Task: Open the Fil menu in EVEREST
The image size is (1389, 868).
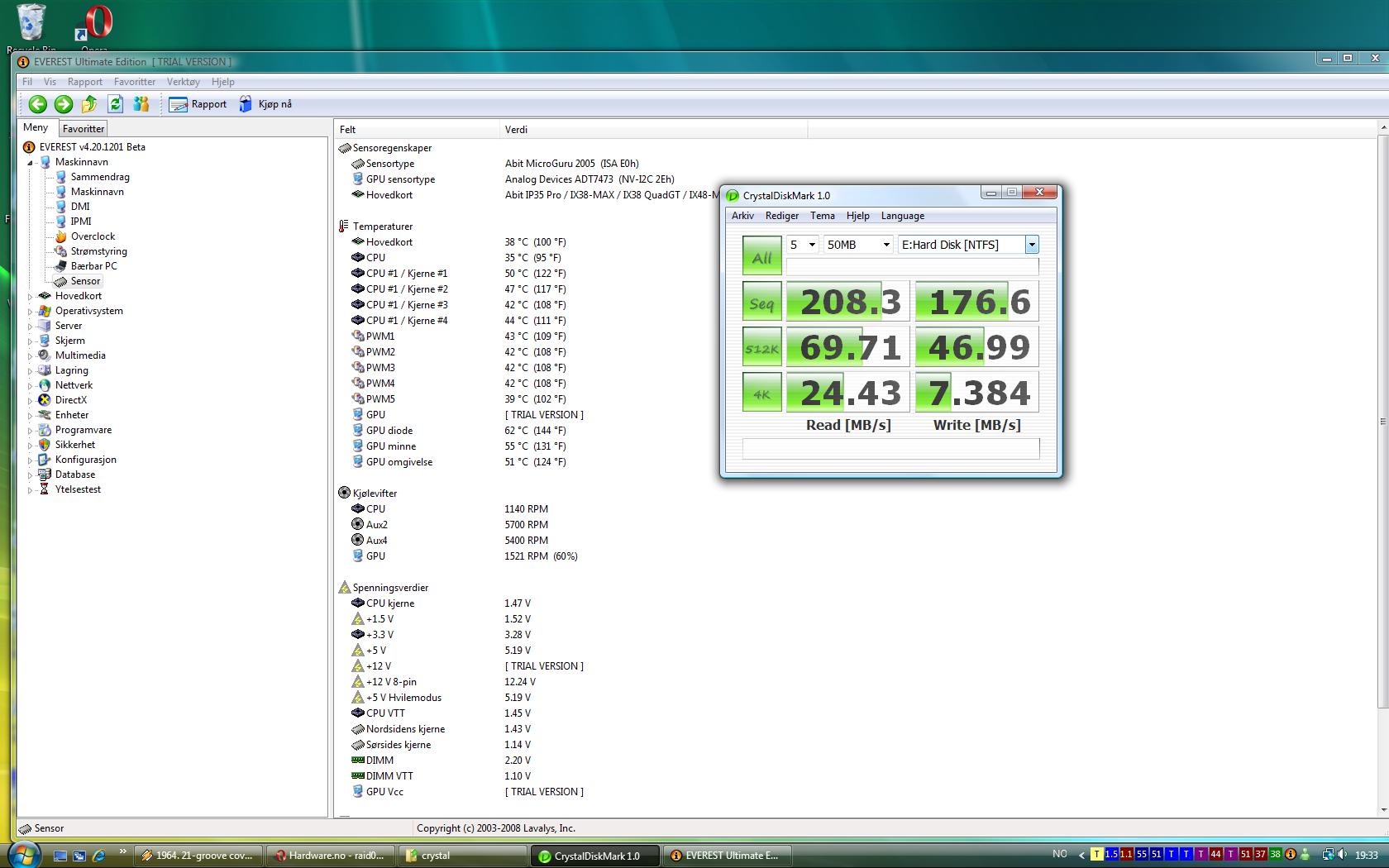Action: (27, 82)
